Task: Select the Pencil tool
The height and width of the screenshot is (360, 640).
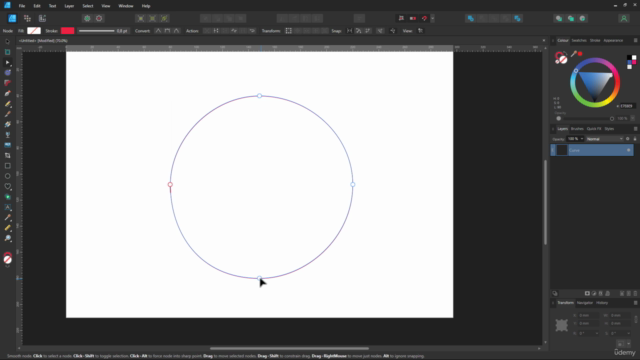Action: [7, 104]
